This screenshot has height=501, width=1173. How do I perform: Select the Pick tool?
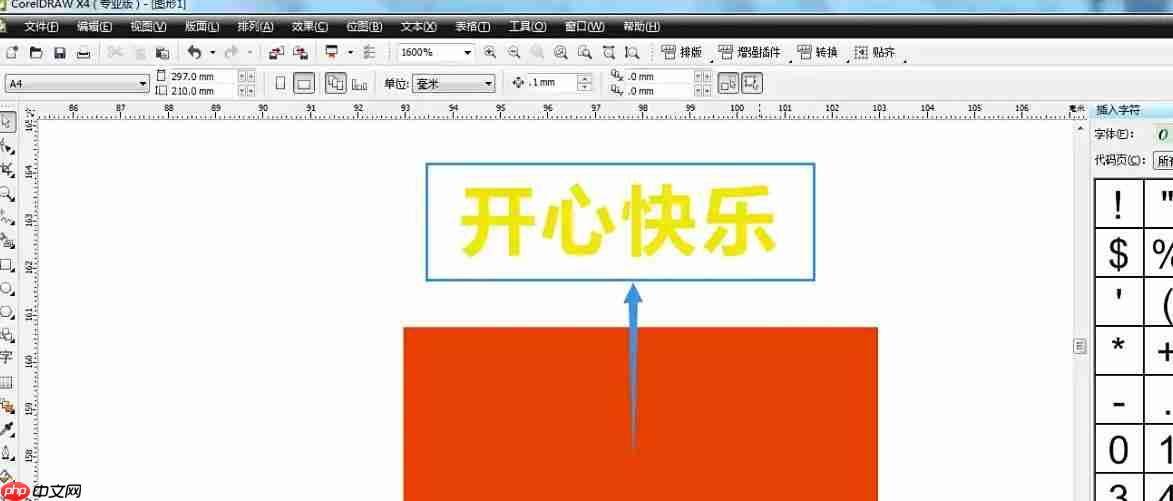click(7, 123)
